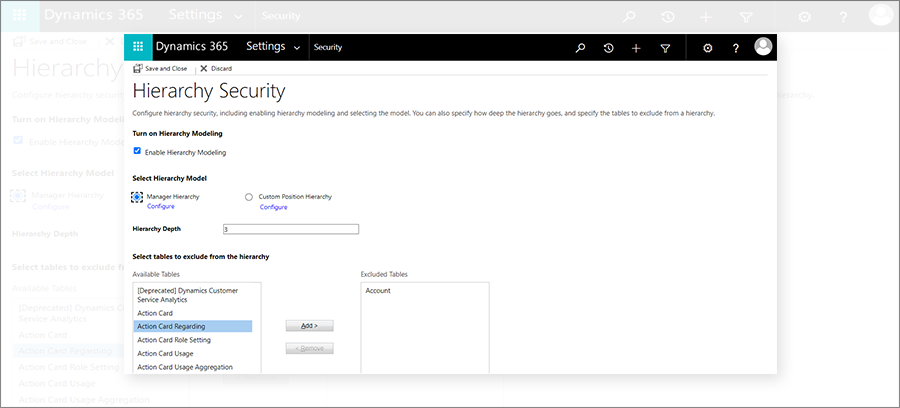Viewport: 900px width, 408px height.
Task: Click Dynamics 365 title in background window
Action: click(x=94, y=15)
